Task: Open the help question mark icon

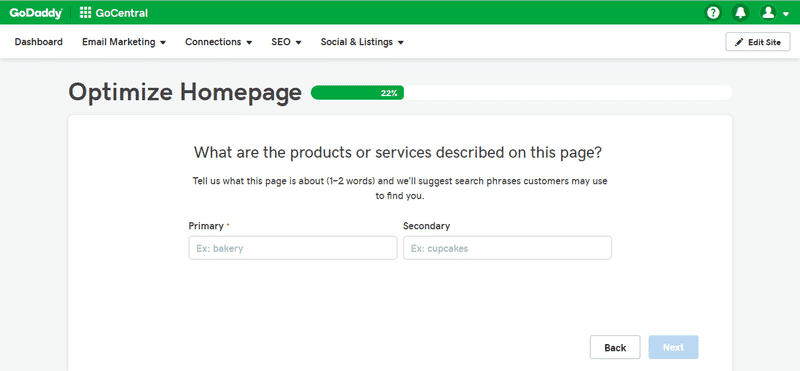Action: tap(713, 13)
